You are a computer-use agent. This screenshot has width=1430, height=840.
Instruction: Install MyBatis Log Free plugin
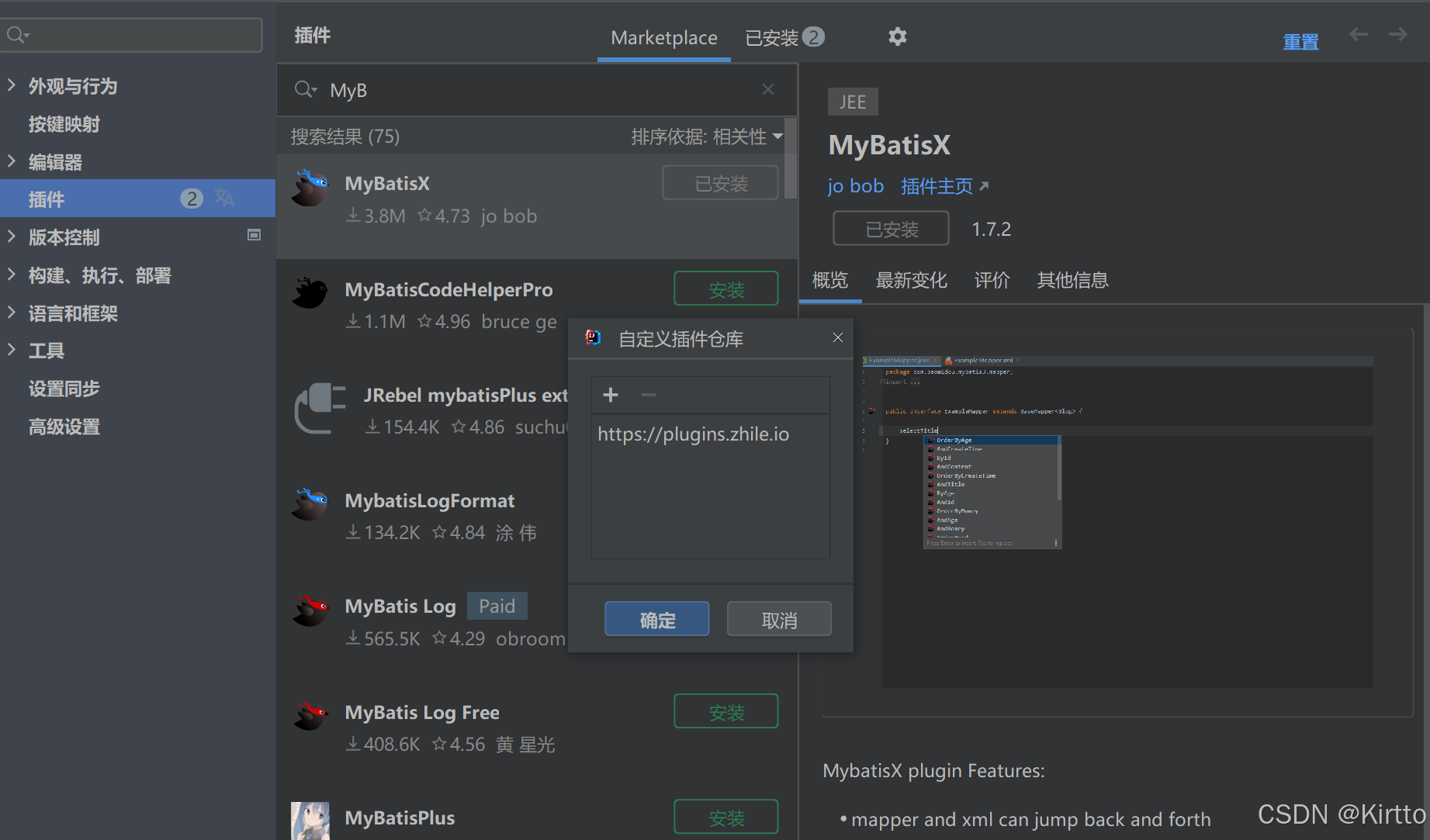pos(726,712)
